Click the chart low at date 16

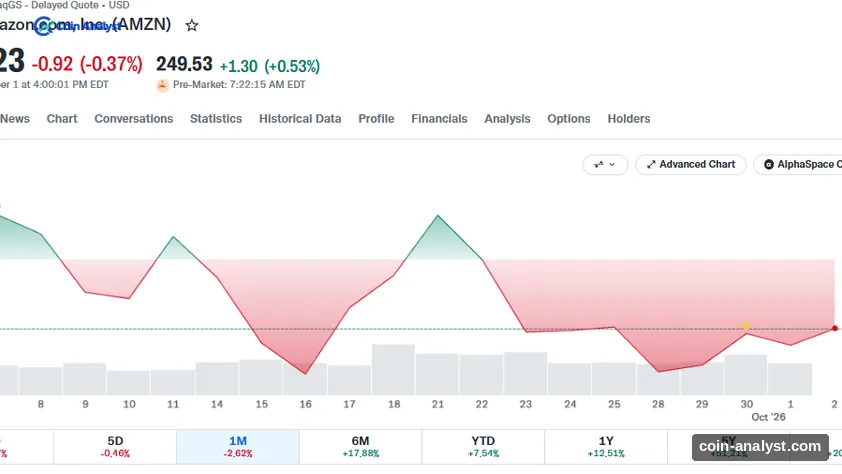tap(306, 374)
